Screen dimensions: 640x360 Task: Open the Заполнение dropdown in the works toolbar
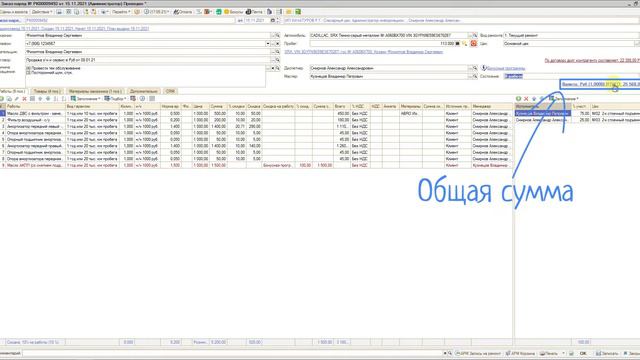pos(85,99)
